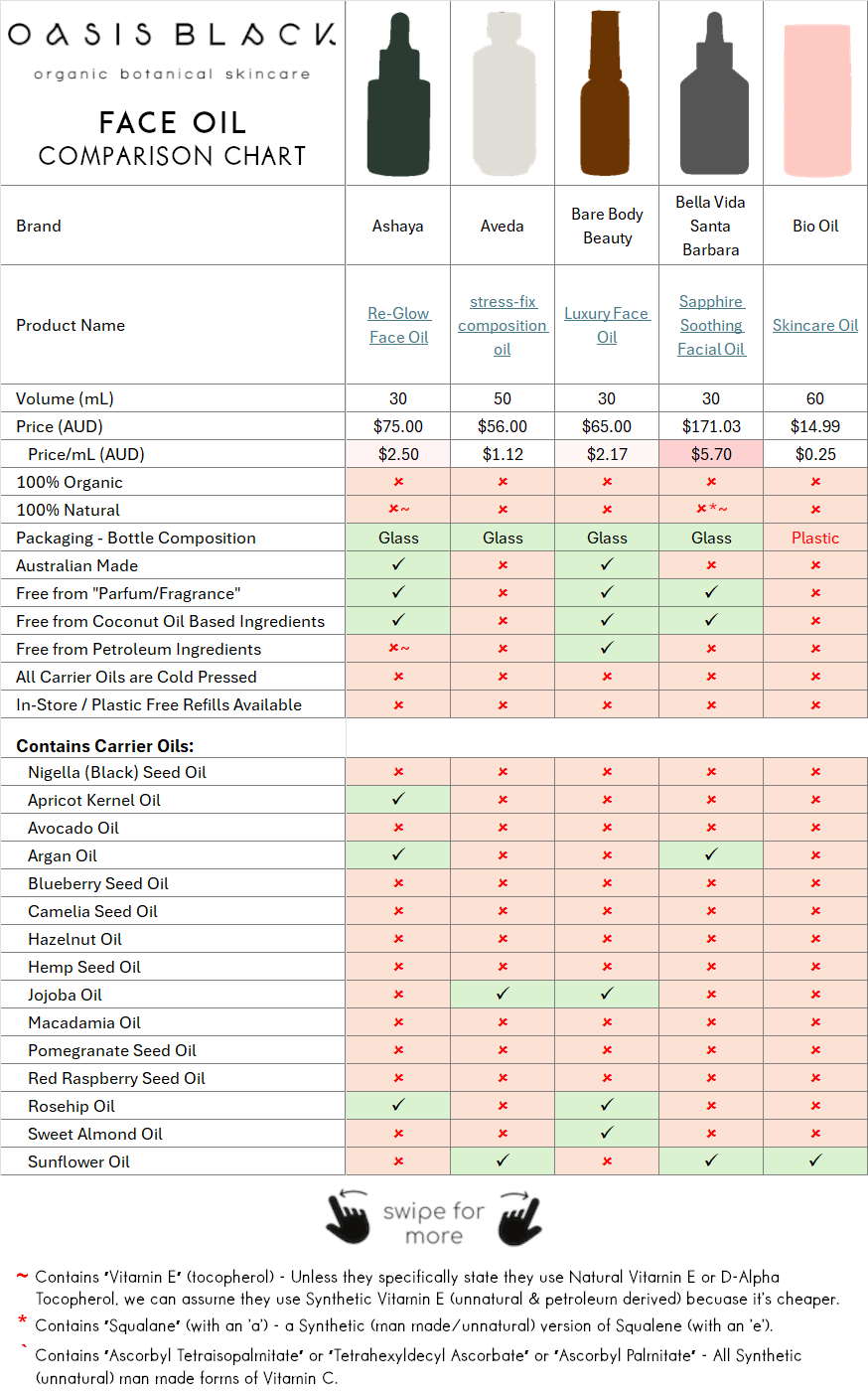
Task: Click the red Plastic packaging cell
Action: [815, 538]
